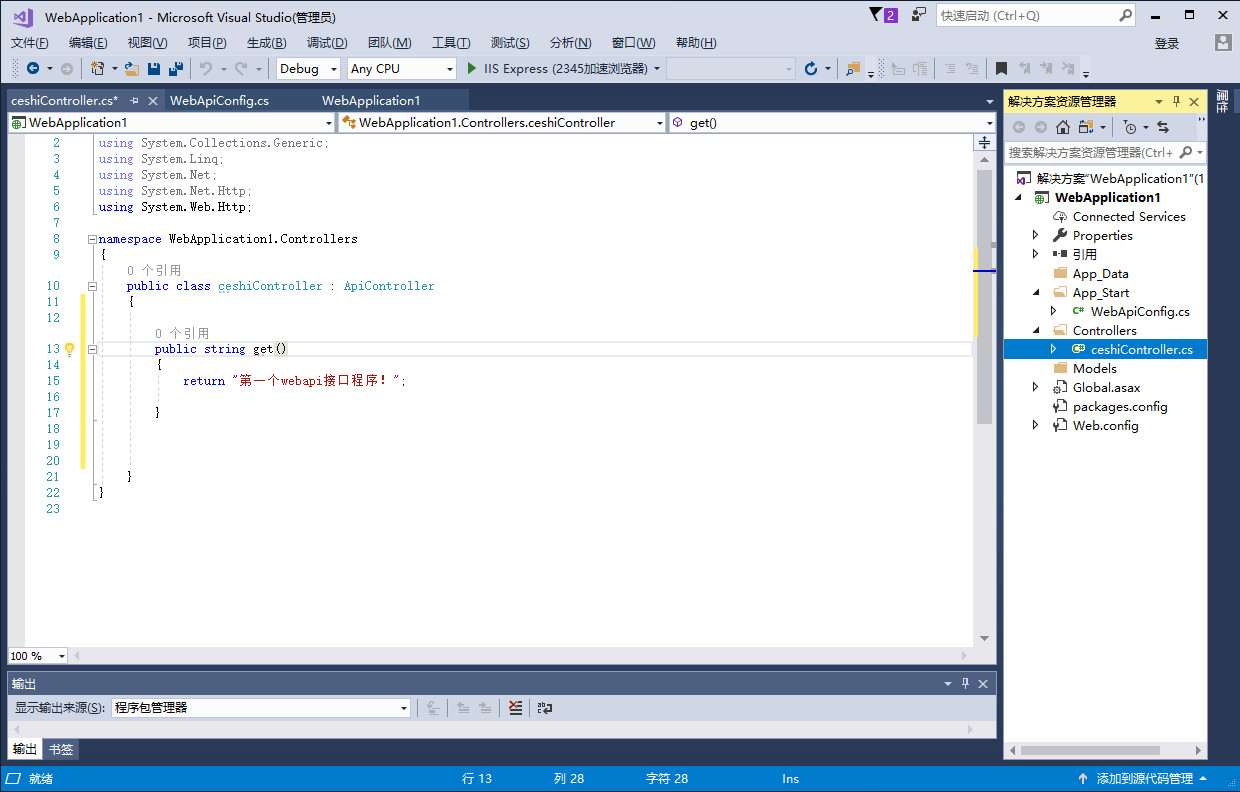Viewport: 1240px width, 792px height.
Task: Click the Open File folder icon
Action: click(x=132, y=69)
